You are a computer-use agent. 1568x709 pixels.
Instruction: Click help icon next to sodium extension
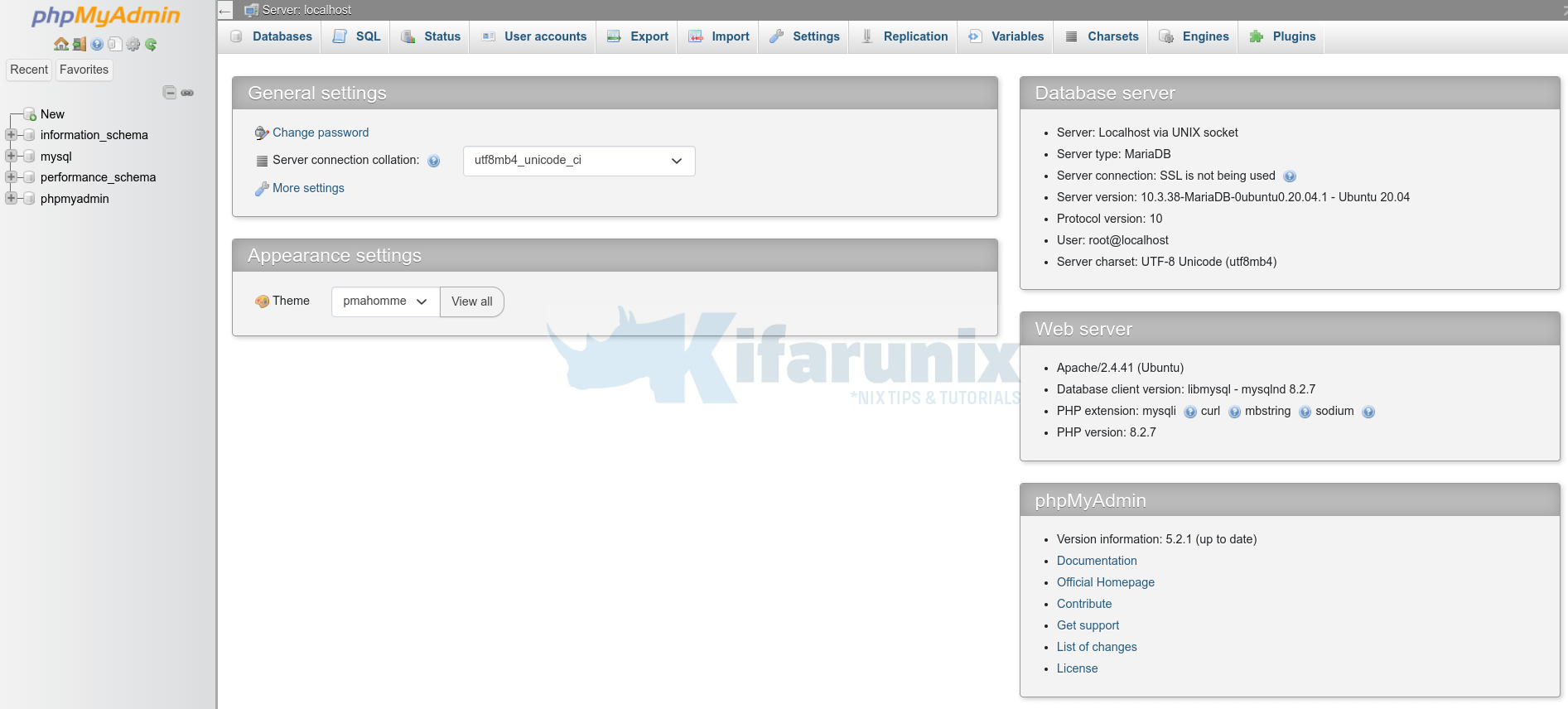click(1368, 412)
